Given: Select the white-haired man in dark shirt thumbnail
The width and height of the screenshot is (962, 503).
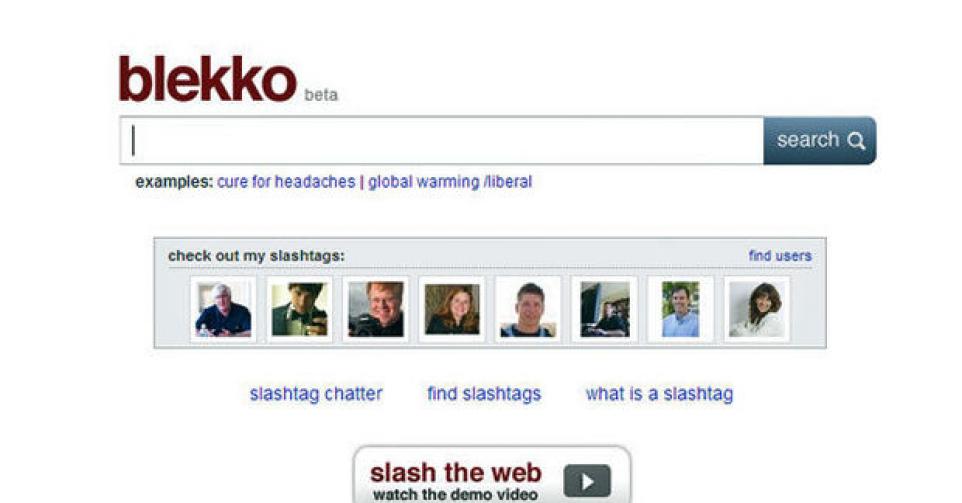Looking at the screenshot, I should [x=223, y=309].
